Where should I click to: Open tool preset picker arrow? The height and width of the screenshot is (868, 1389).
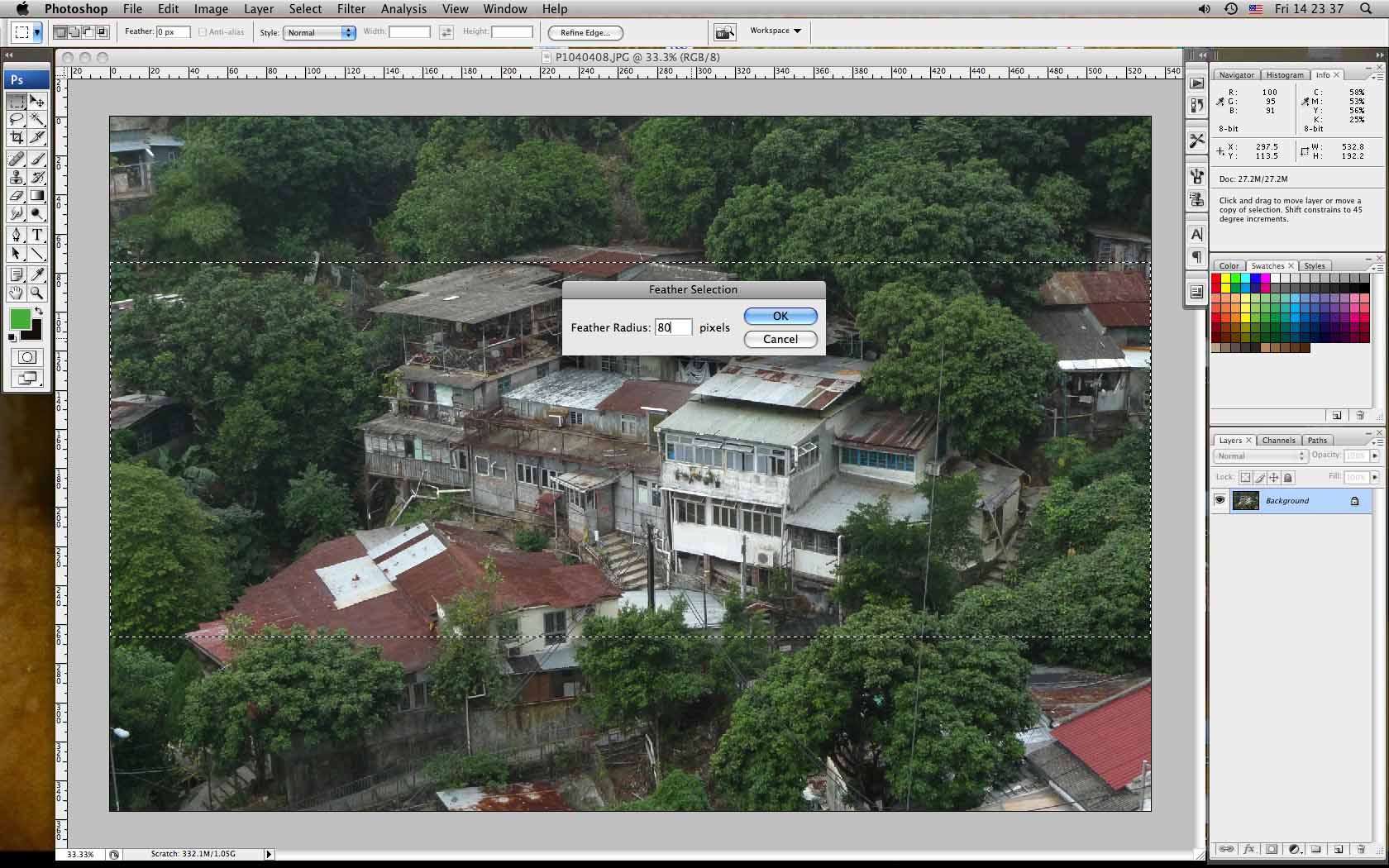[x=37, y=32]
